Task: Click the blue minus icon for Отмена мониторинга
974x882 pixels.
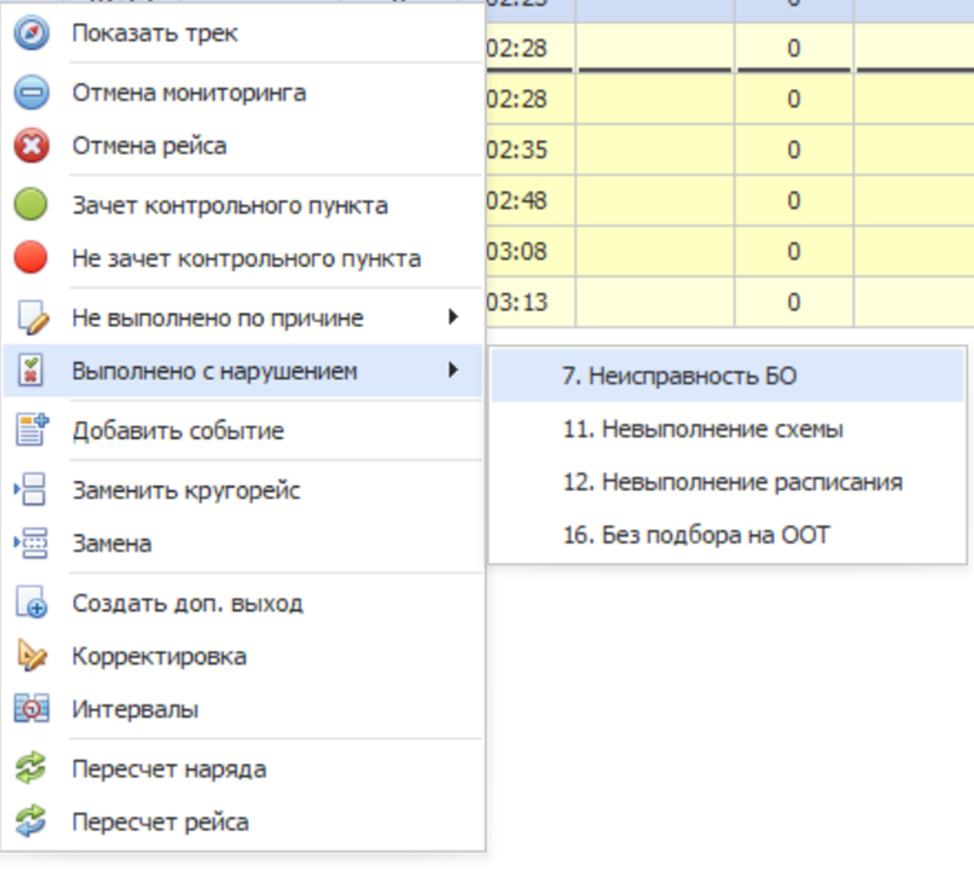Action: 31,93
